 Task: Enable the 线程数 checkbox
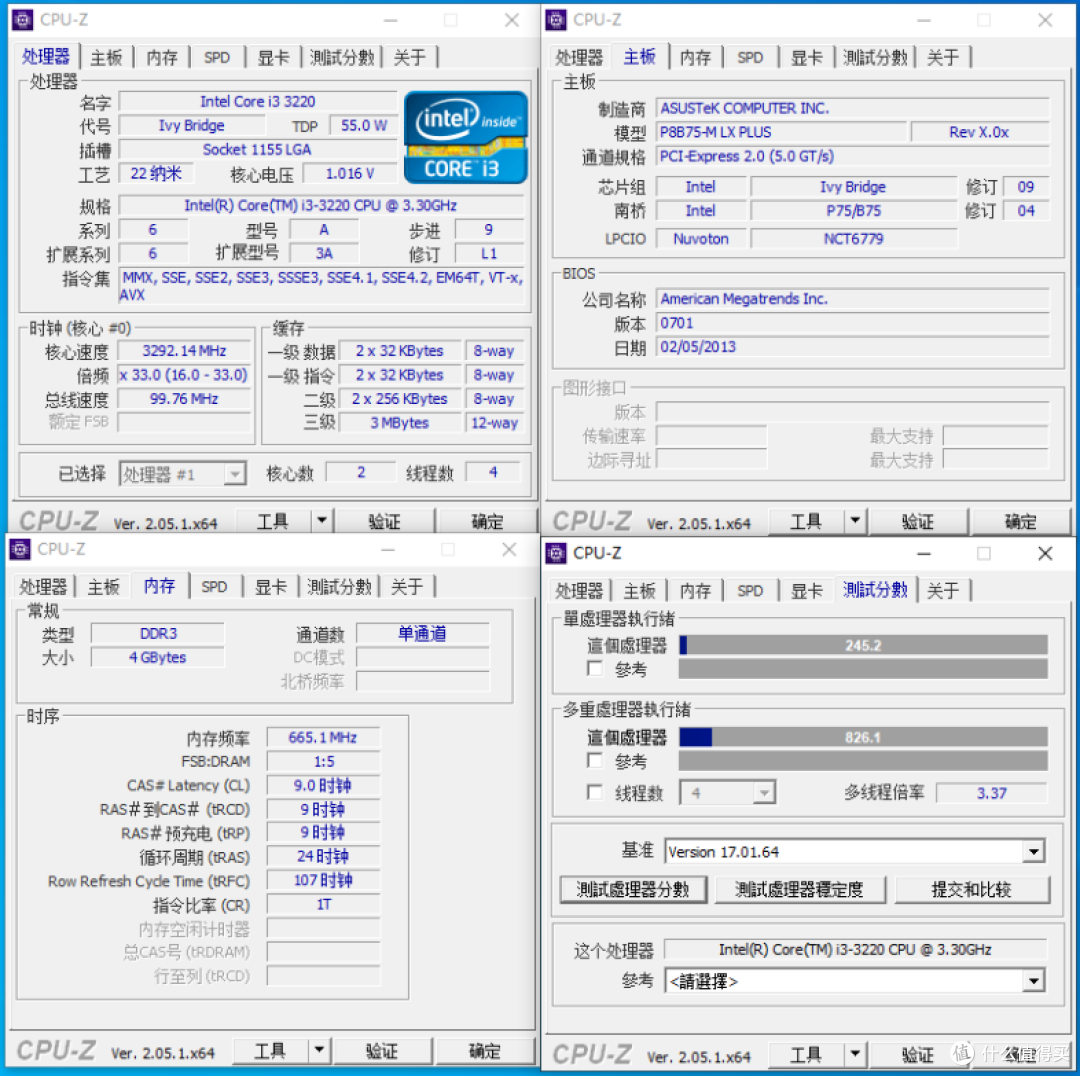[594, 792]
